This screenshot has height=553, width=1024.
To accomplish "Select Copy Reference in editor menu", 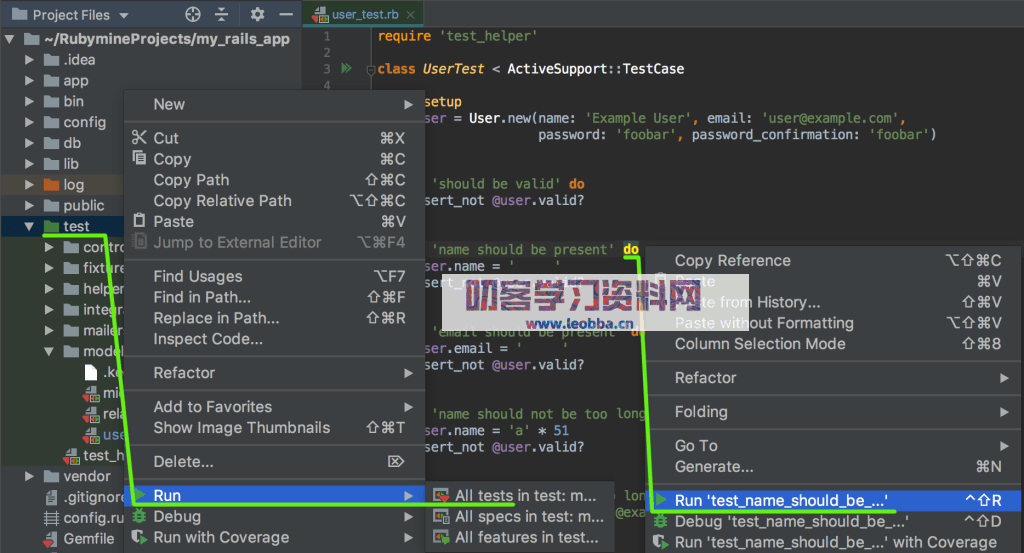I will point(834,261).
